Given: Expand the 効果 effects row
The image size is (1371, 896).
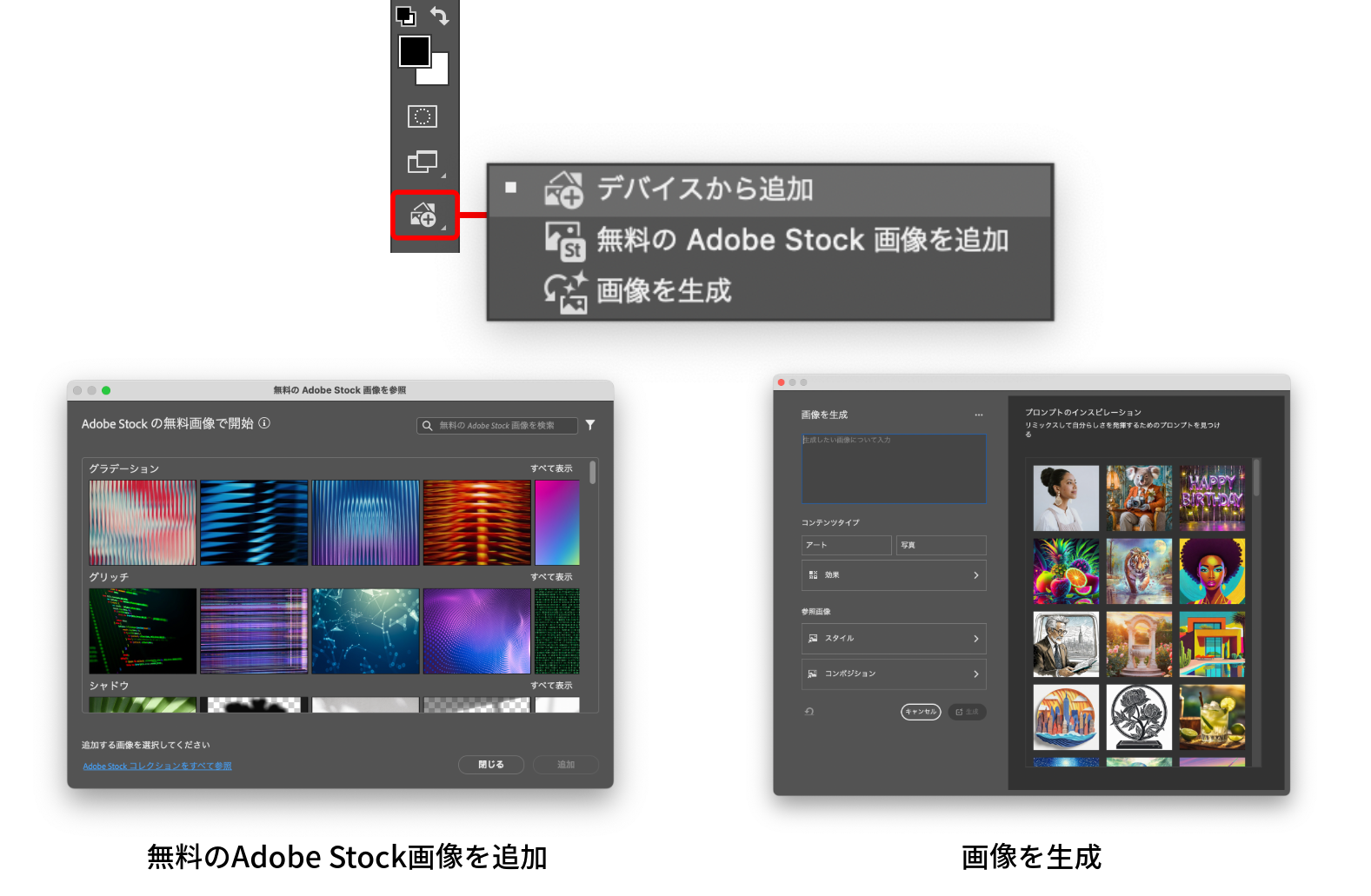Looking at the screenshot, I should pyautogui.click(x=893, y=575).
